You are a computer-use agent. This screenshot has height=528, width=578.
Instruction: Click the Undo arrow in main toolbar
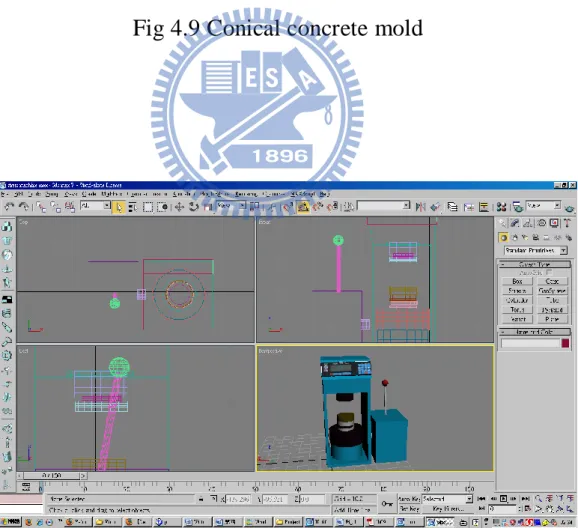[x=9, y=207]
